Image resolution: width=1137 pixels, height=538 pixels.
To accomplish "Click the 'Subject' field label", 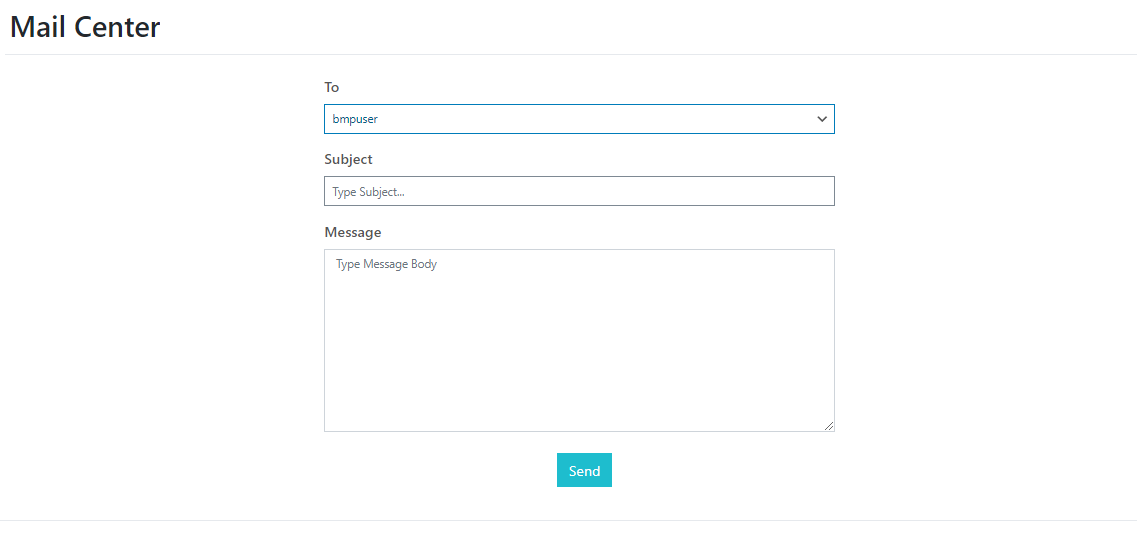I will (348, 159).
